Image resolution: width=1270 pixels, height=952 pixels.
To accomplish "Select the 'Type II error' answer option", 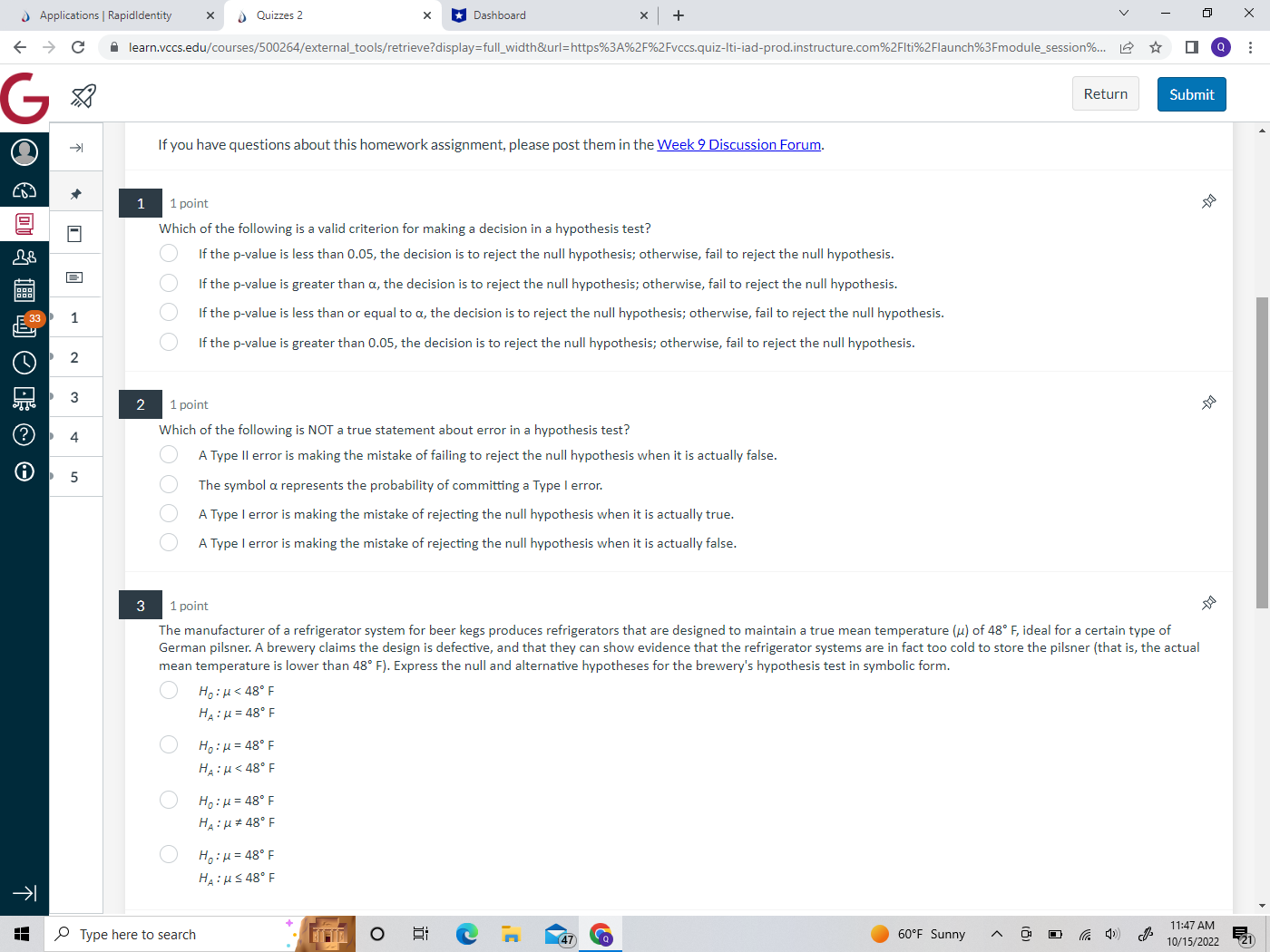I will [169, 454].
